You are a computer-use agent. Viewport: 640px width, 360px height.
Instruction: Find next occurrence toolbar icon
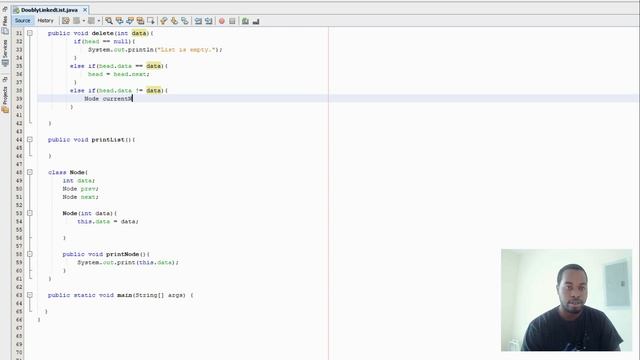click(130, 21)
